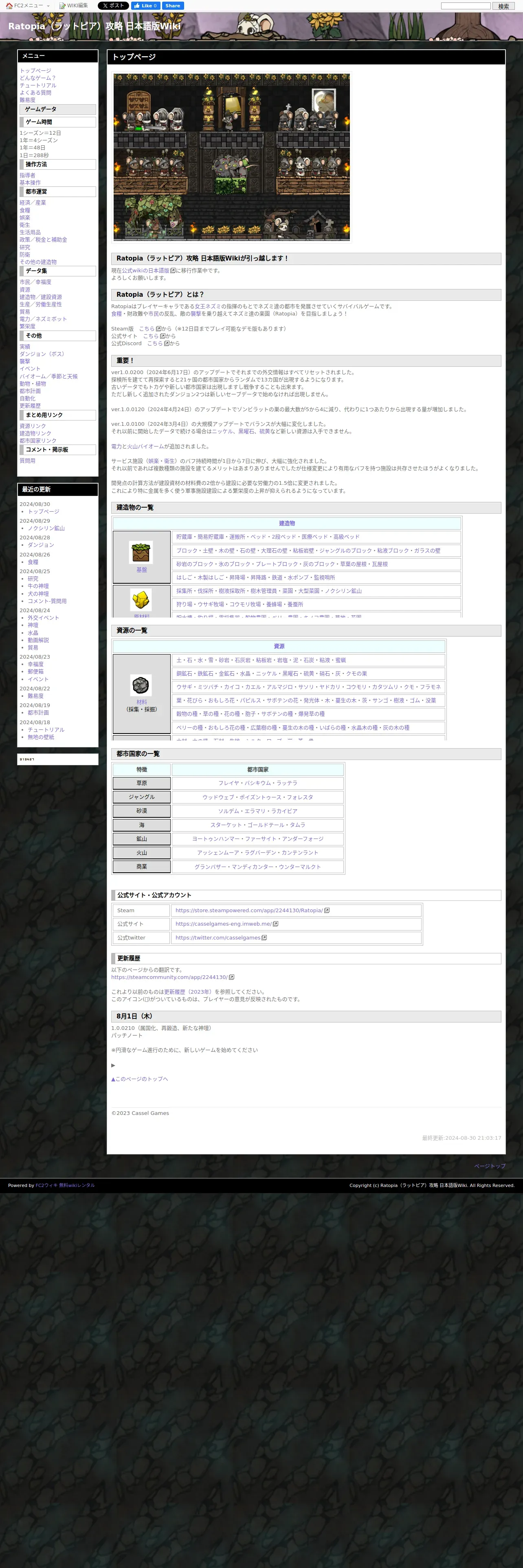Open FC2ウィキ 無料wikiレンタル footer link

[x=65, y=1185]
